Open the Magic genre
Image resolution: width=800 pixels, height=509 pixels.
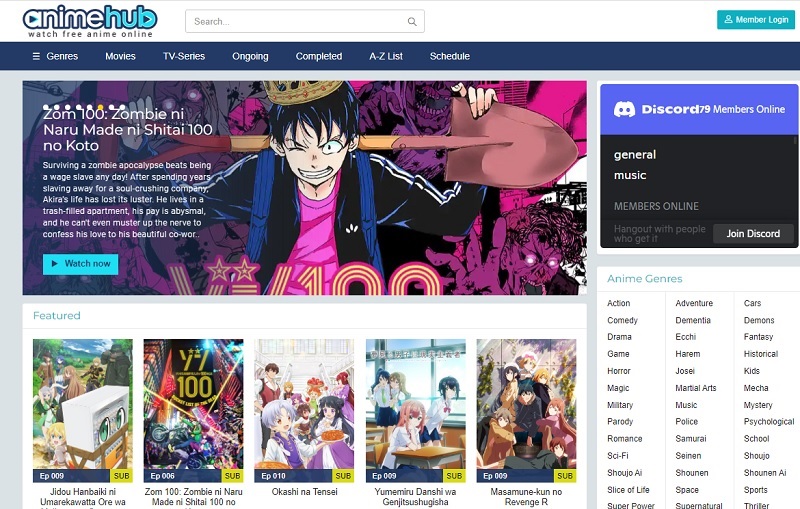[x=618, y=388]
